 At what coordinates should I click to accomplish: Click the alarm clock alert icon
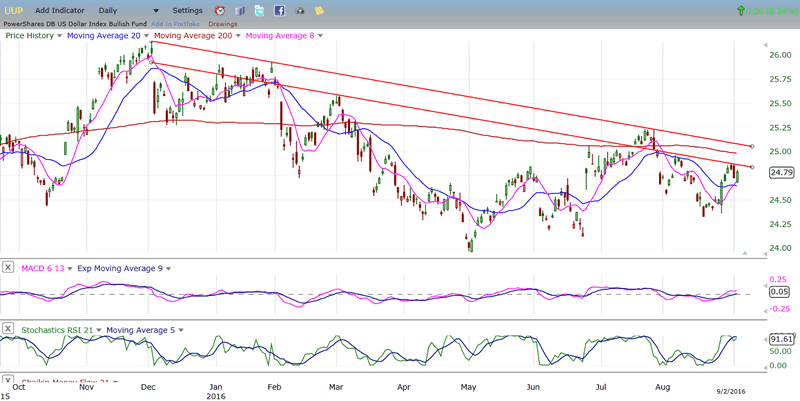(219, 10)
